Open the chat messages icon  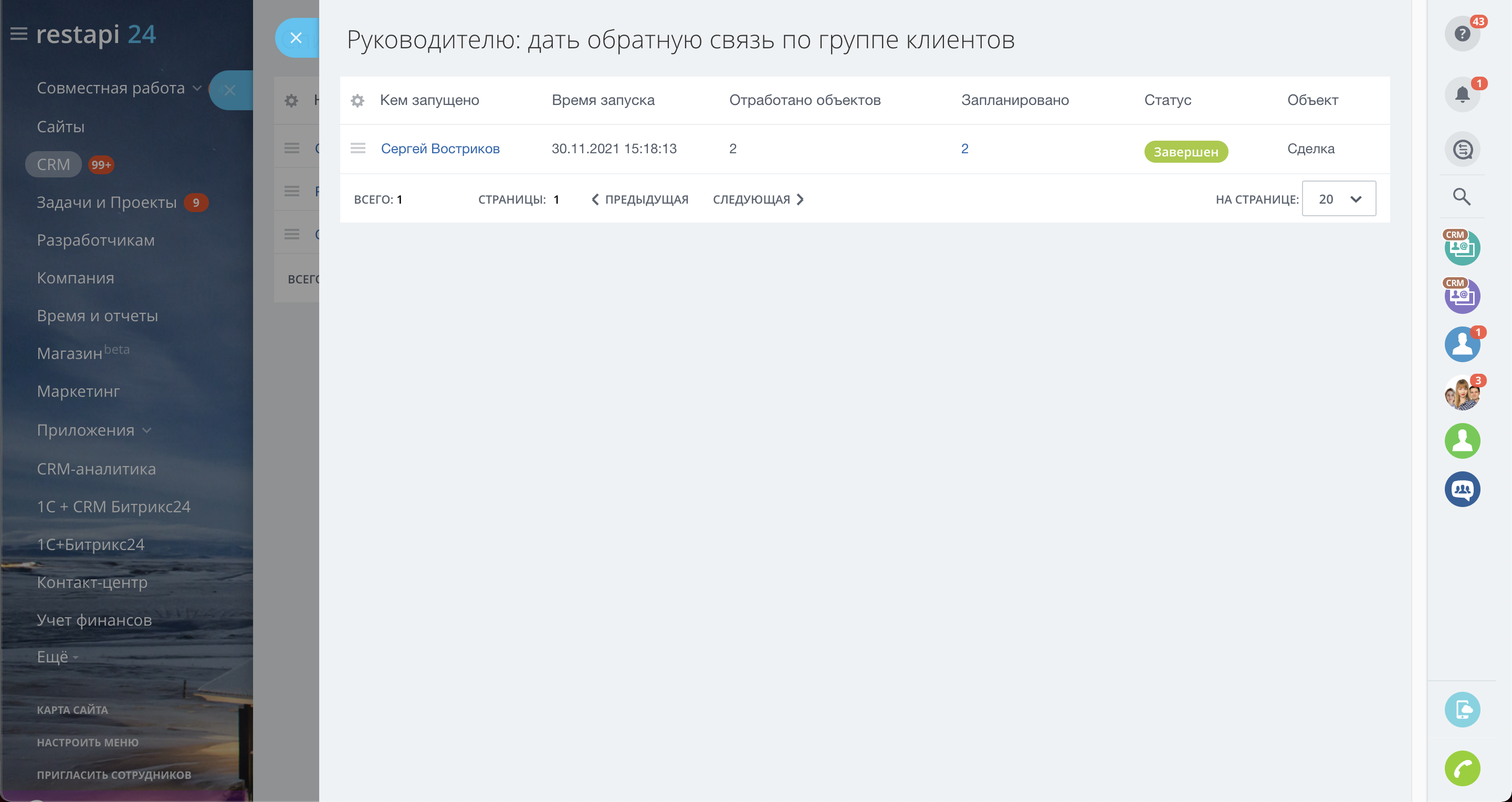(x=1462, y=149)
